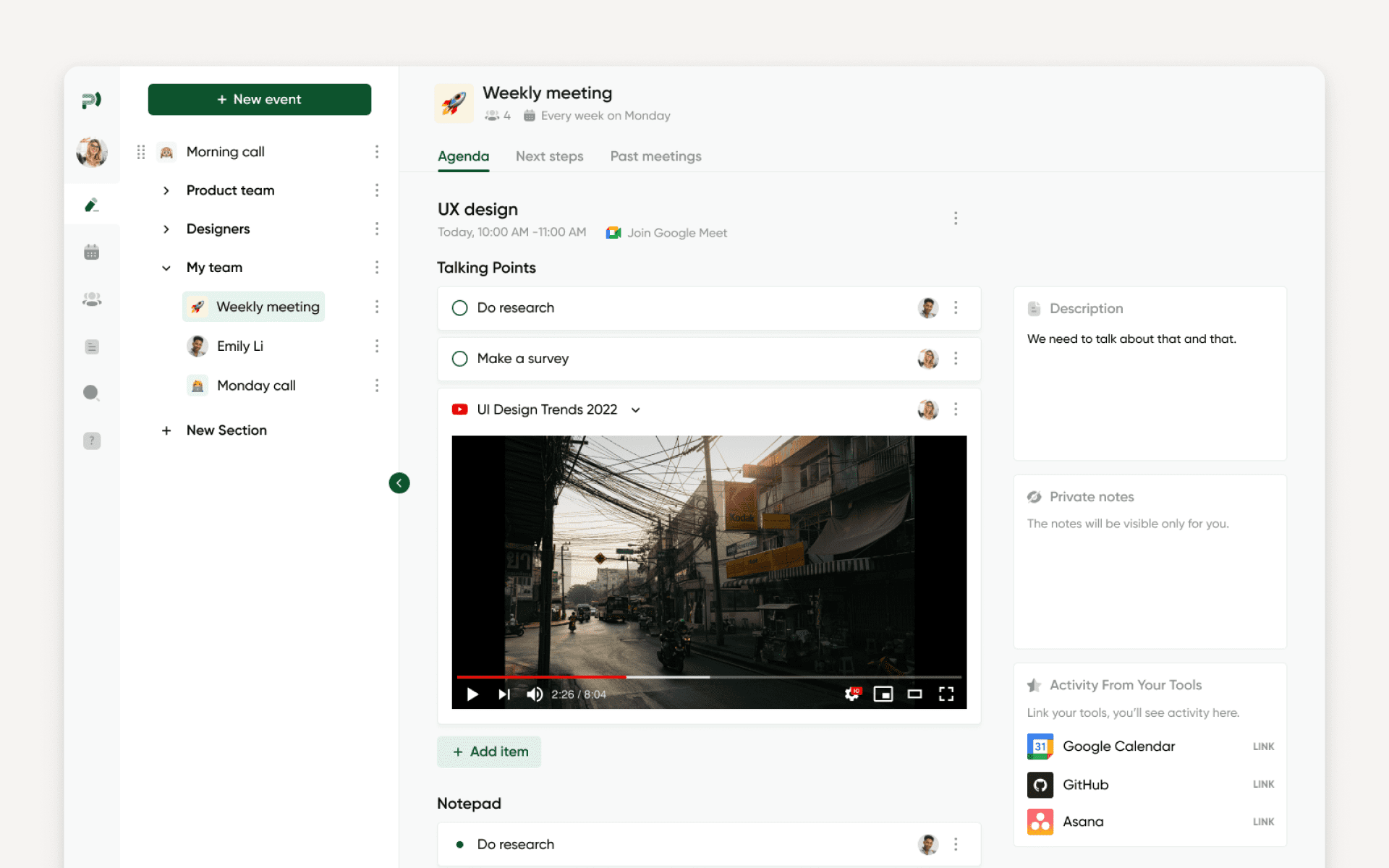Collapse the My team section
1389x868 pixels.
coord(166,267)
